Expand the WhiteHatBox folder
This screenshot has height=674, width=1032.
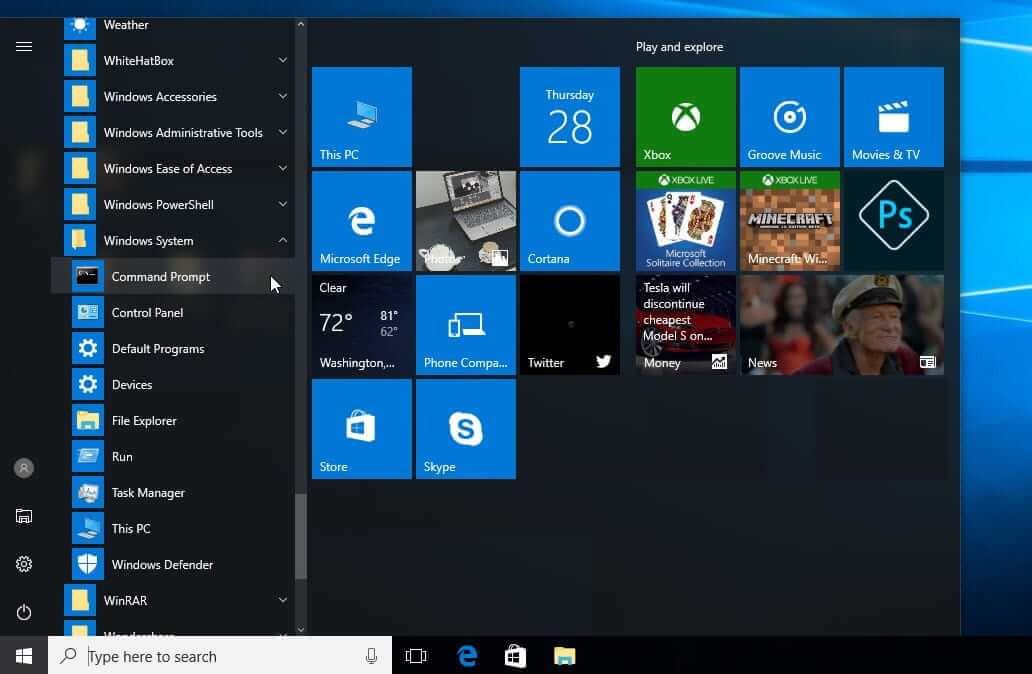(x=172, y=61)
